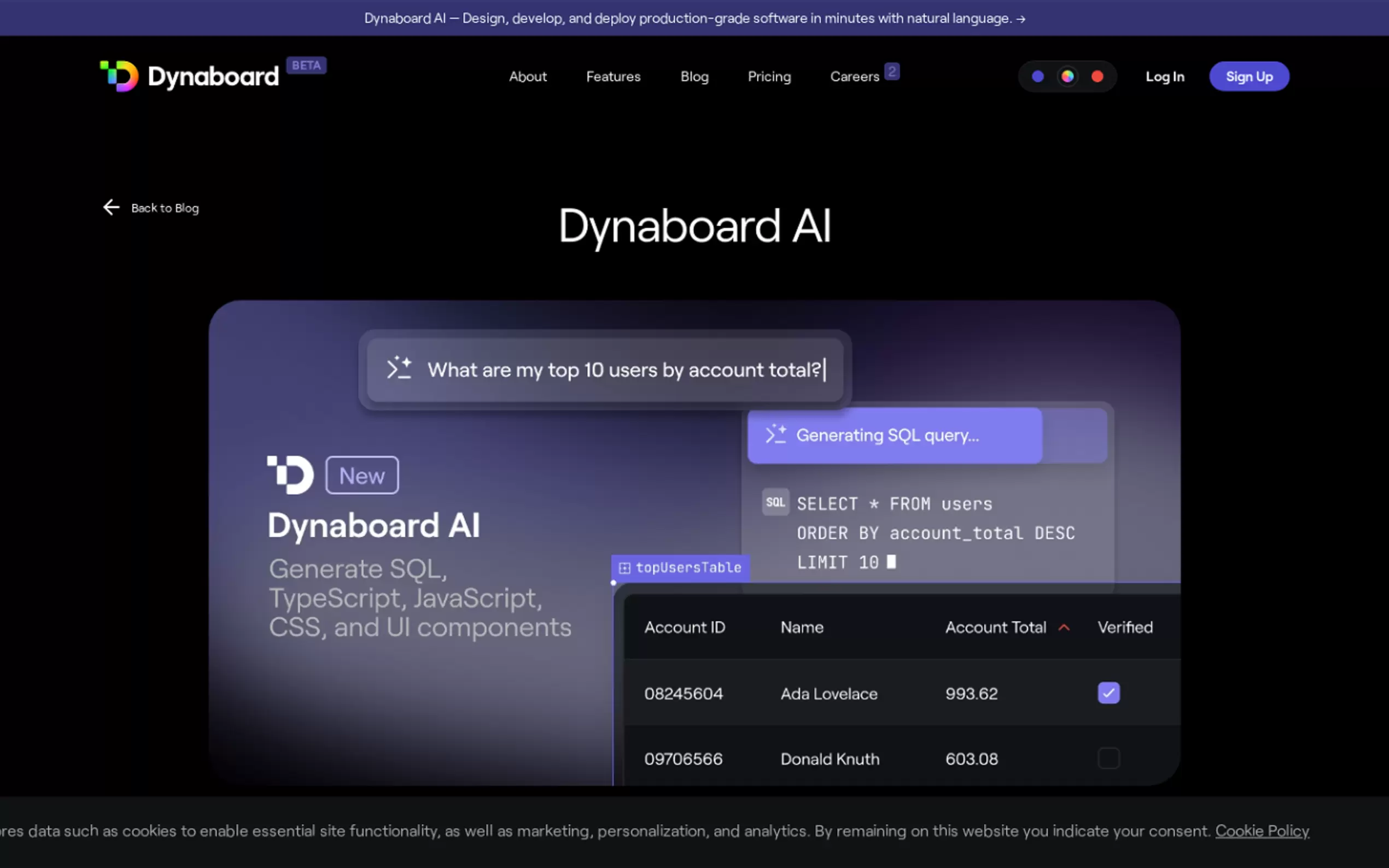1389x868 pixels.
Task: Click the top Dynaboard AI announcement banner
Action: tap(694, 19)
